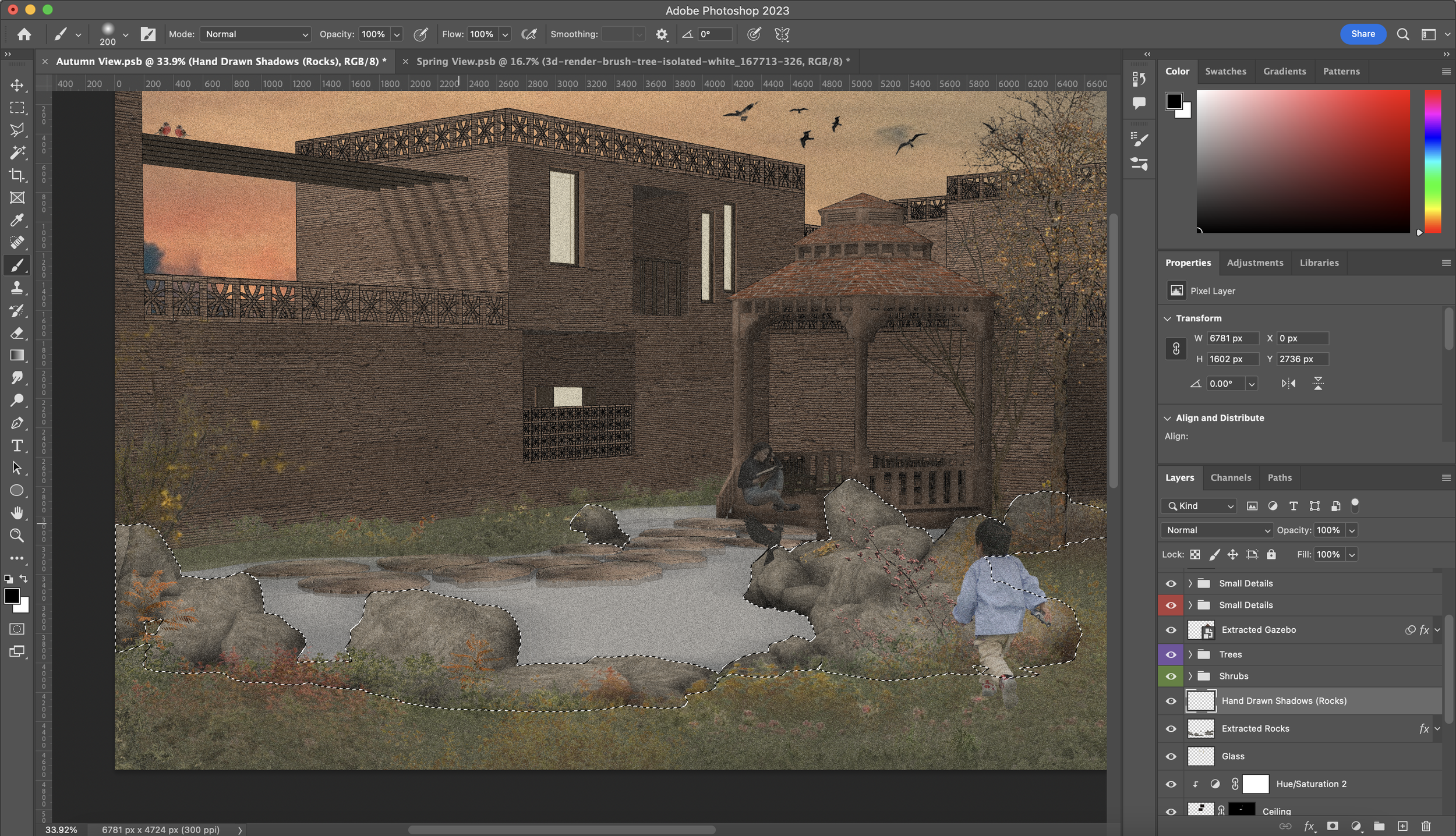Click the foreground color swatch in toolbar
Image resolution: width=1456 pixels, height=836 pixels.
[x=12, y=596]
